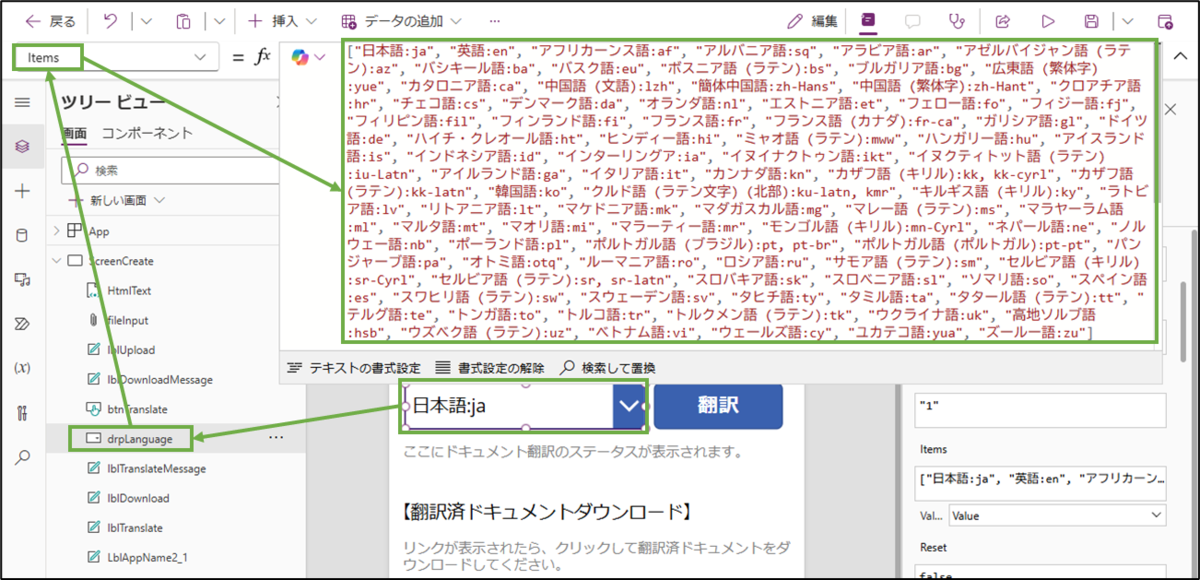Click the search magnifier icon in sidebar
Screen dimensions: 1200x580
[x=23, y=457]
